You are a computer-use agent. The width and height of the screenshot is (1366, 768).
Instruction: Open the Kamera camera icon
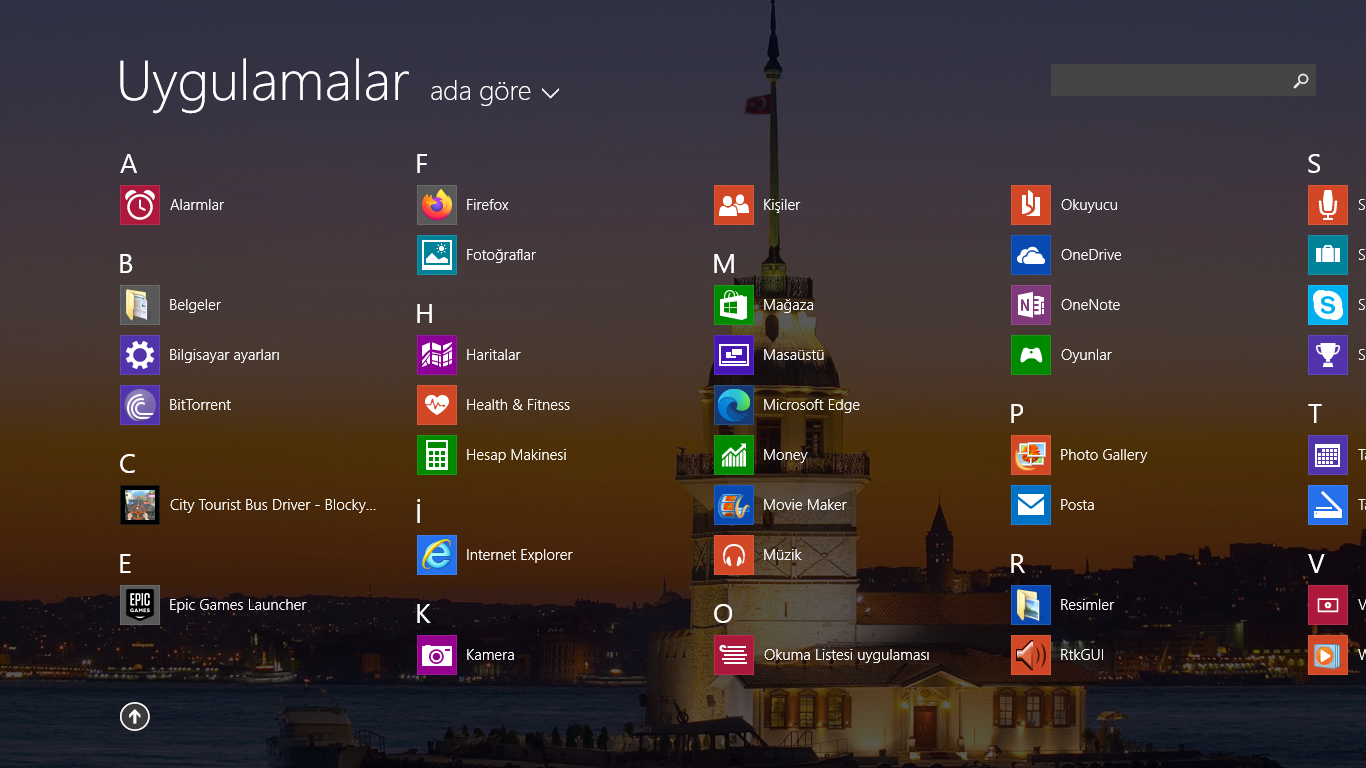coord(437,655)
